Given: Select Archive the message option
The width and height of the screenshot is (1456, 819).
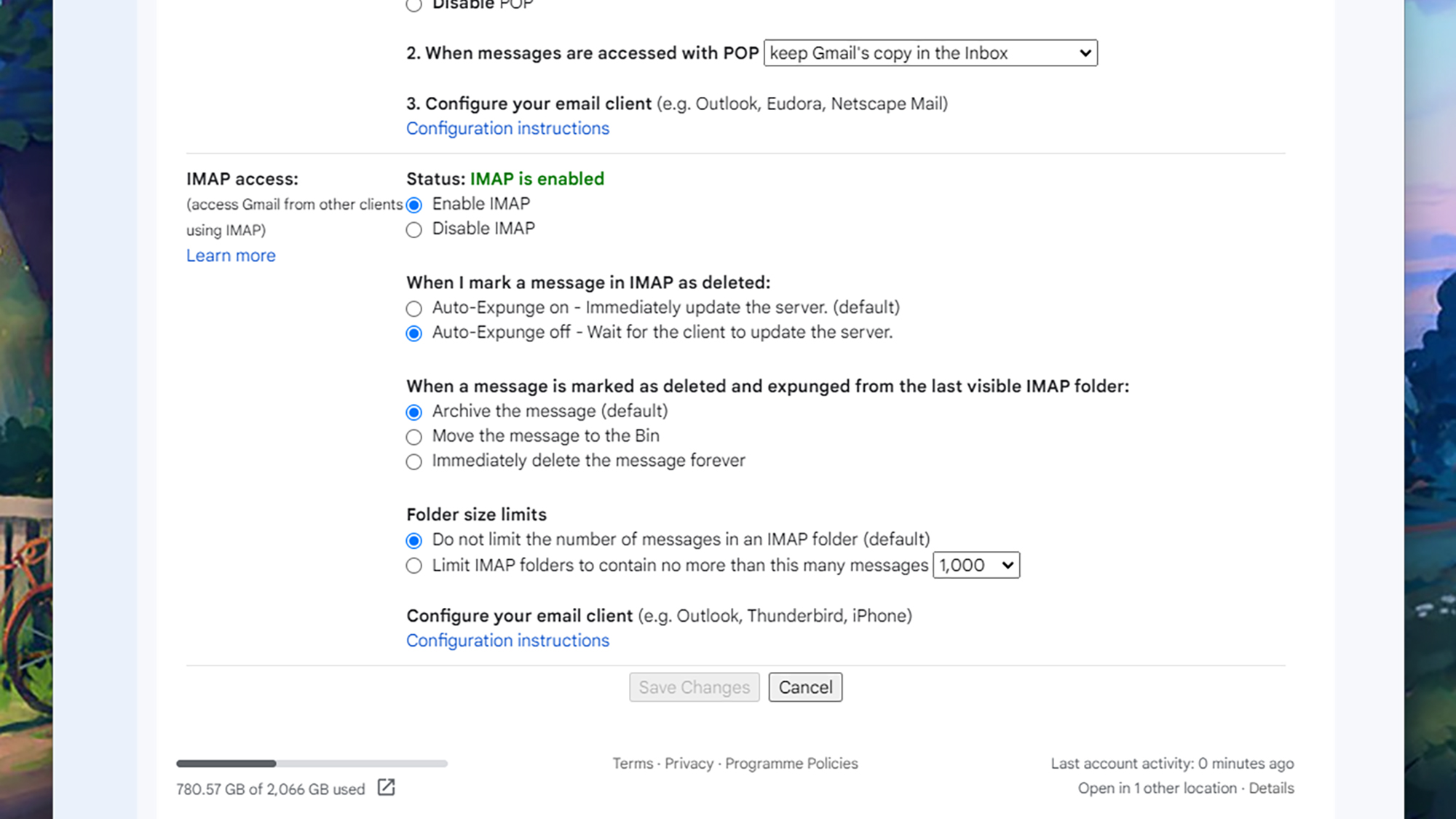Looking at the screenshot, I should tap(414, 412).
